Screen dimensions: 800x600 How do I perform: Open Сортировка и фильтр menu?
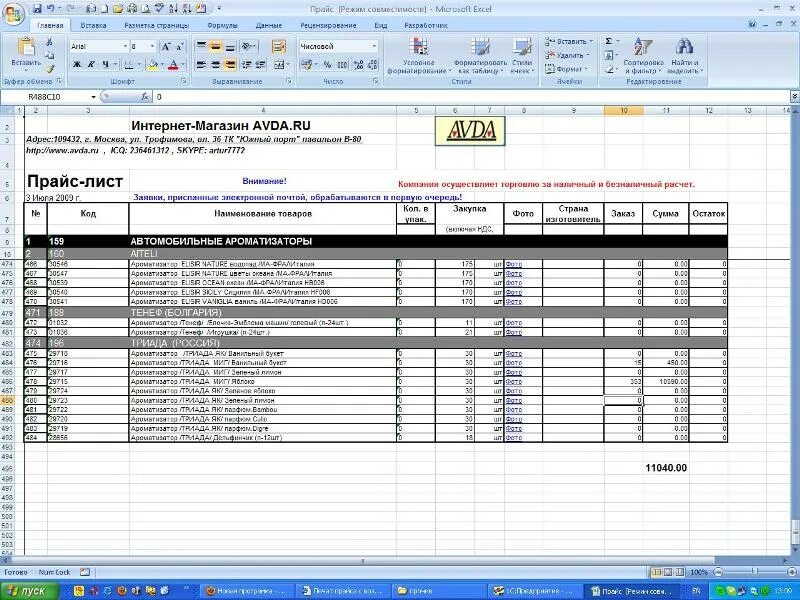click(x=642, y=56)
